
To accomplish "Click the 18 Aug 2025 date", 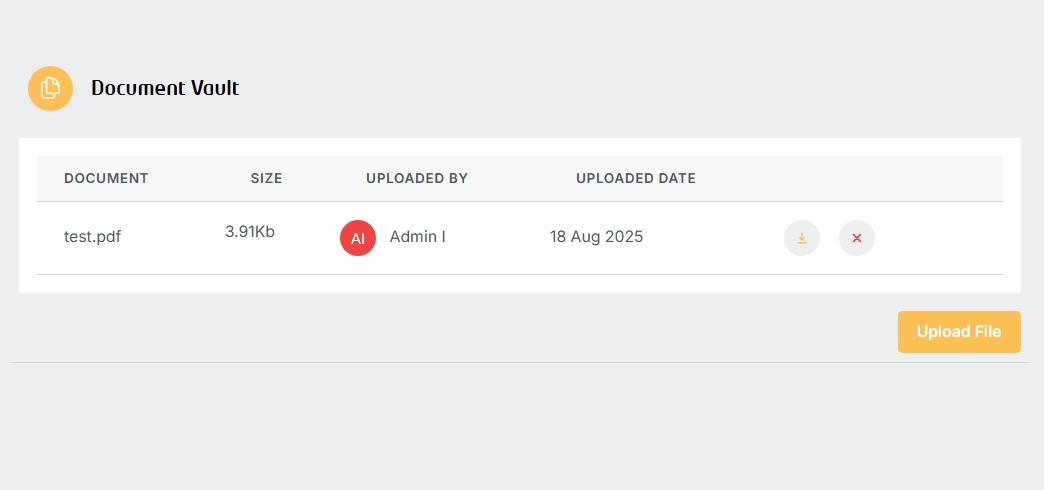I will [597, 236].
